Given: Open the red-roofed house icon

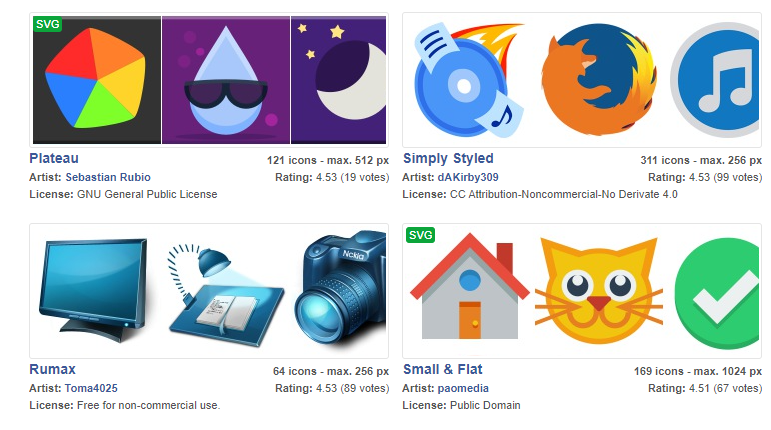Looking at the screenshot, I should point(470,287).
